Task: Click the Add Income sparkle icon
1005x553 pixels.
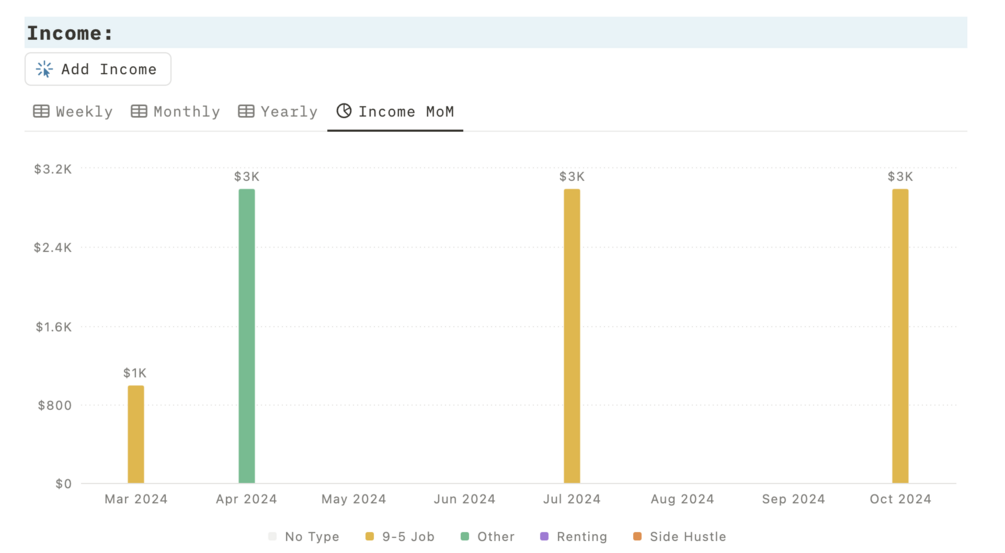Action: (x=44, y=69)
